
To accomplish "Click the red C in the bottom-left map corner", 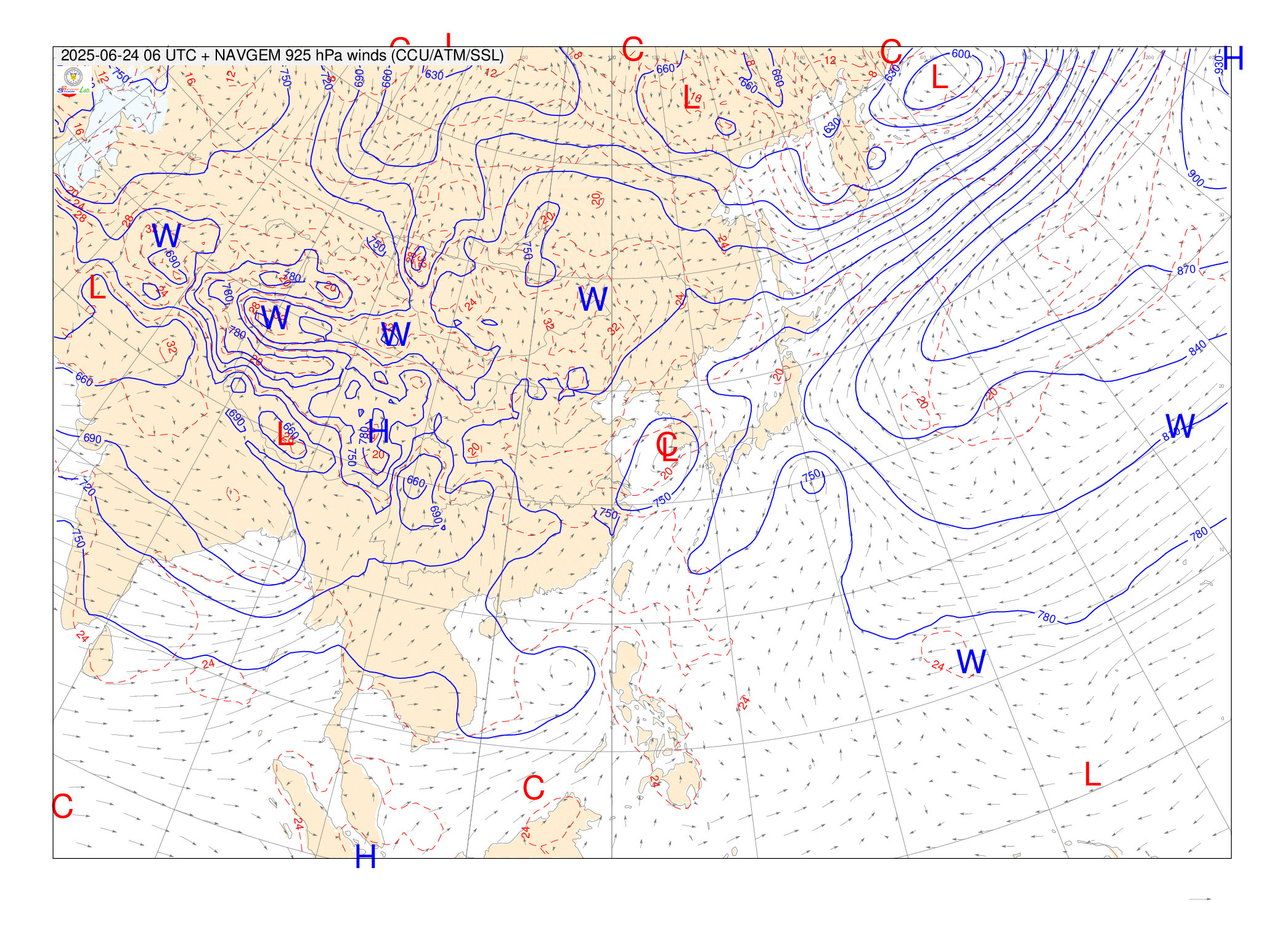I will click(62, 806).
